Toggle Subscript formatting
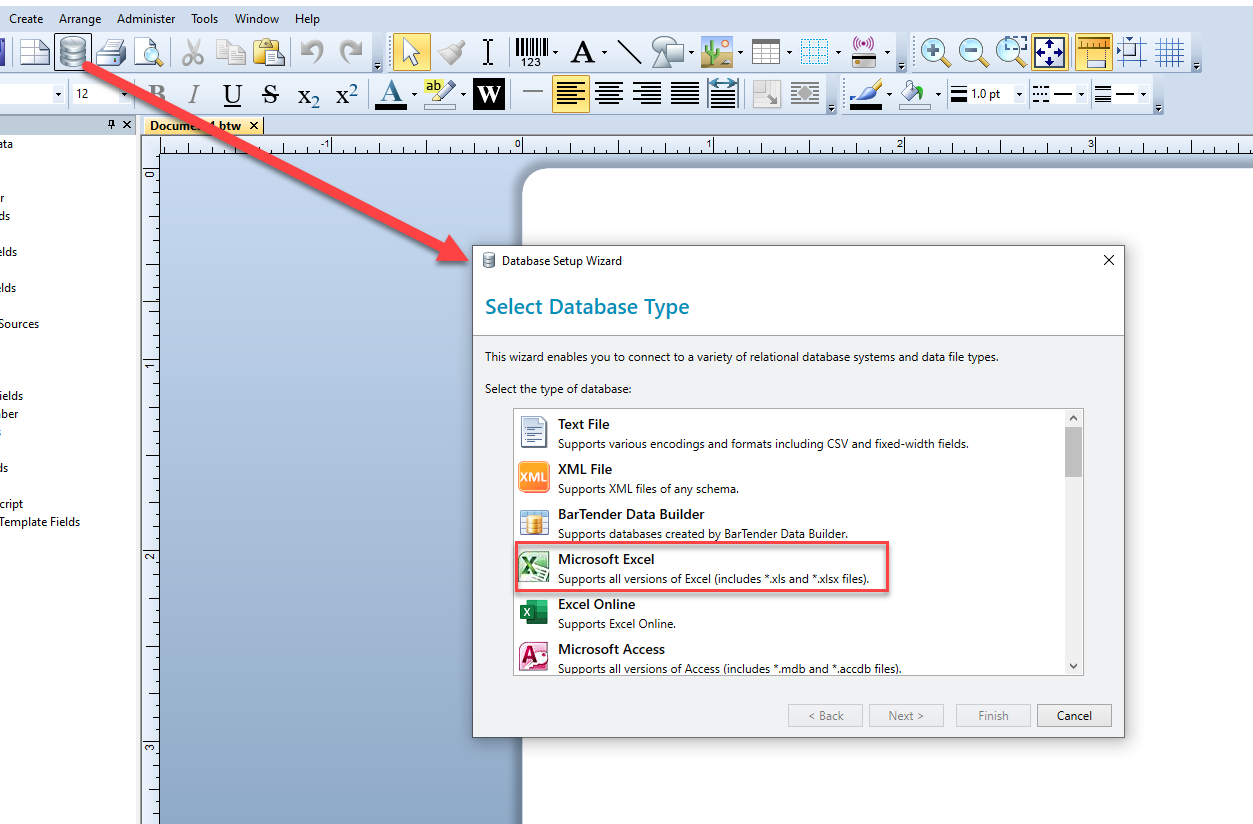The height and width of the screenshot is (824, 1253). [309, 94]
